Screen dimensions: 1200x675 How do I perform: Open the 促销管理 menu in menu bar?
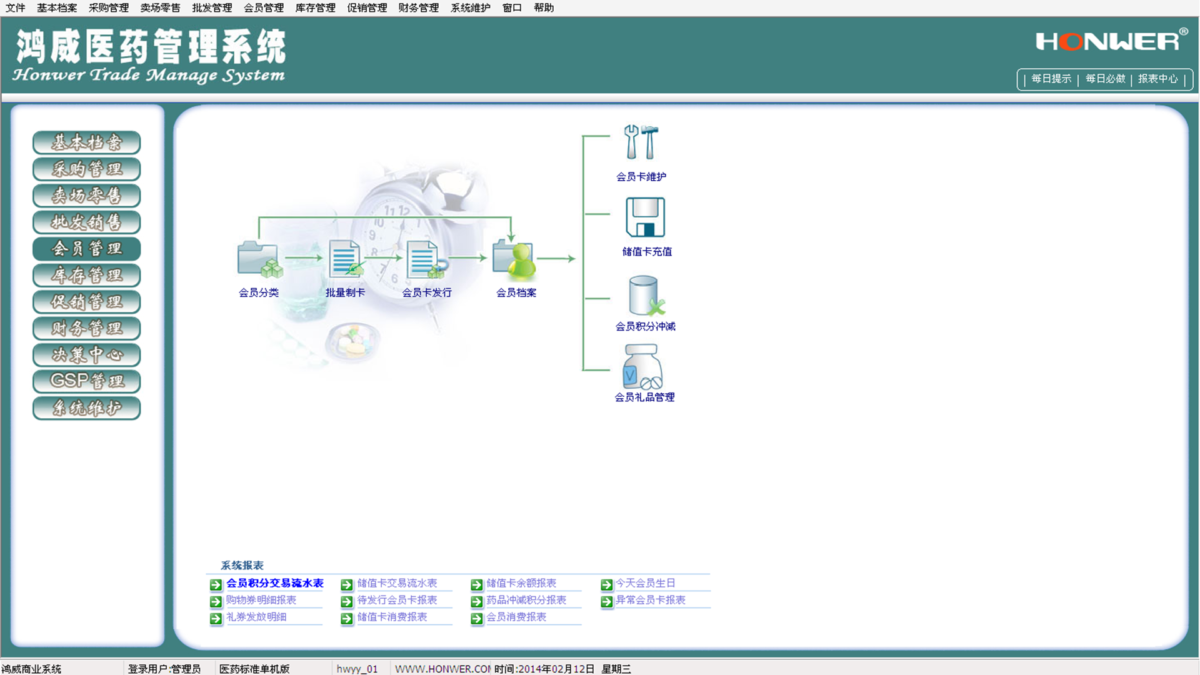[367, 8]
